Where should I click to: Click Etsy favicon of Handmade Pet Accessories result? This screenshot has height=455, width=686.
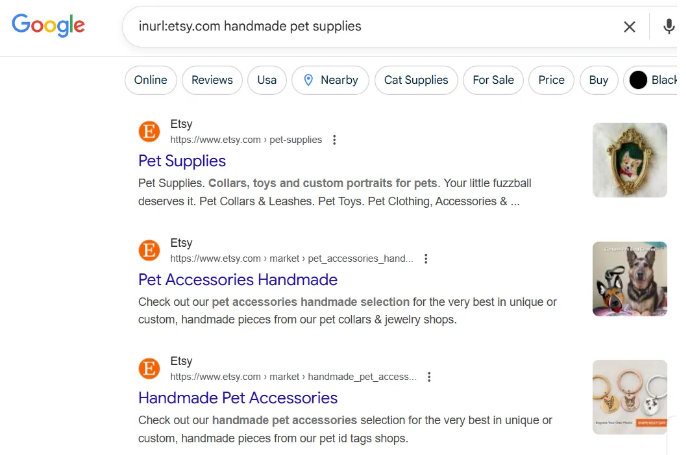click(149, 368)
